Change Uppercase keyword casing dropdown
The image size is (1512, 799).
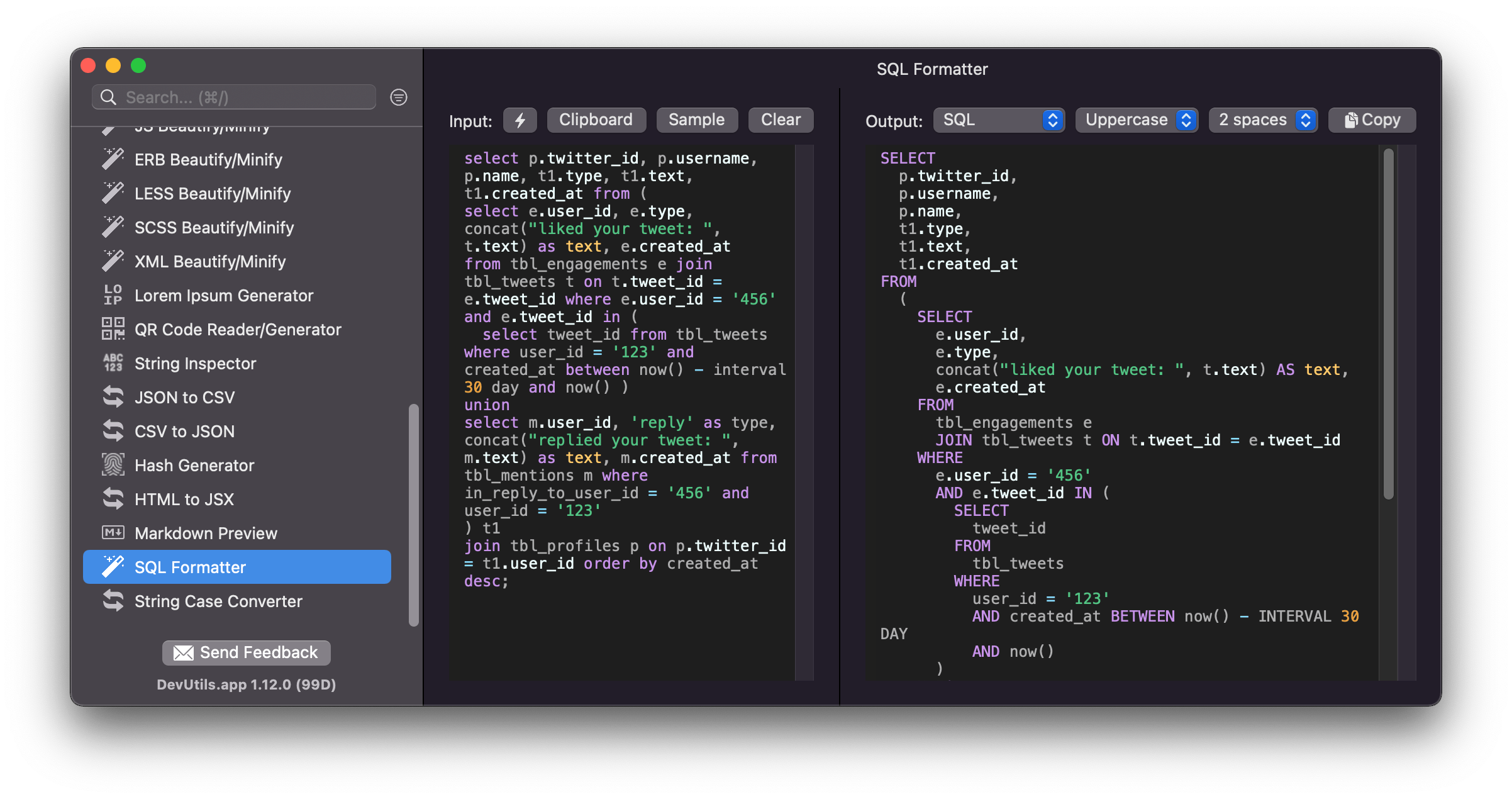coord(1137,120)
